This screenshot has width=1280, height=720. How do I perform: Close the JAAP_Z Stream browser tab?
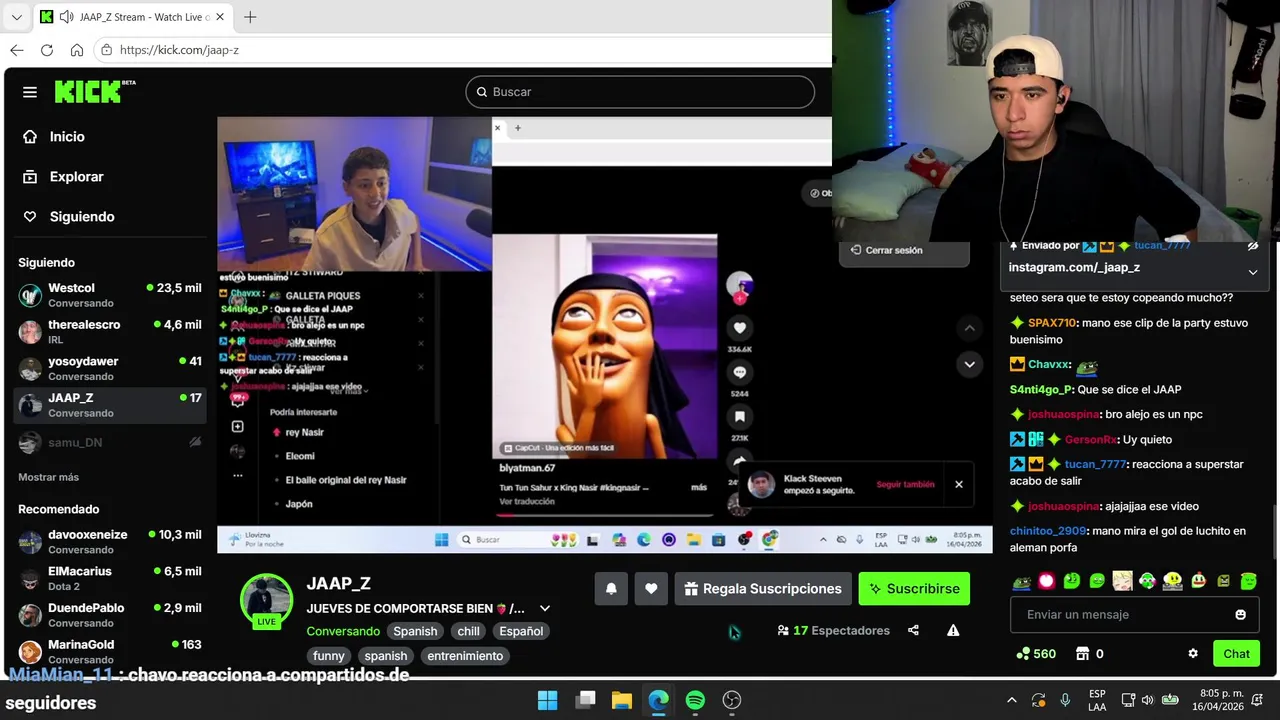(x=220, y=17)
